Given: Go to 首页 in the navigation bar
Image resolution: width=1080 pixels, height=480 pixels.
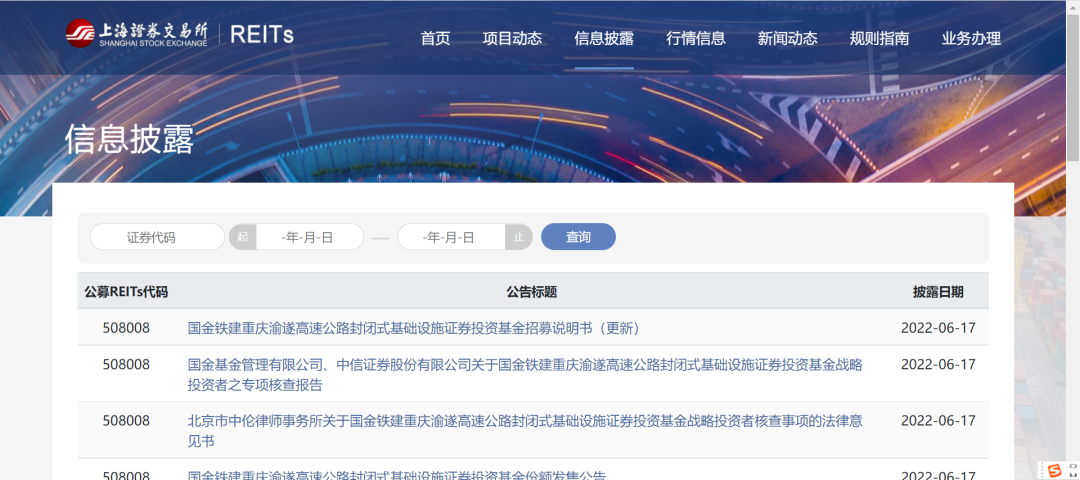Looking at the screenshot, I should tap(435, 39).
